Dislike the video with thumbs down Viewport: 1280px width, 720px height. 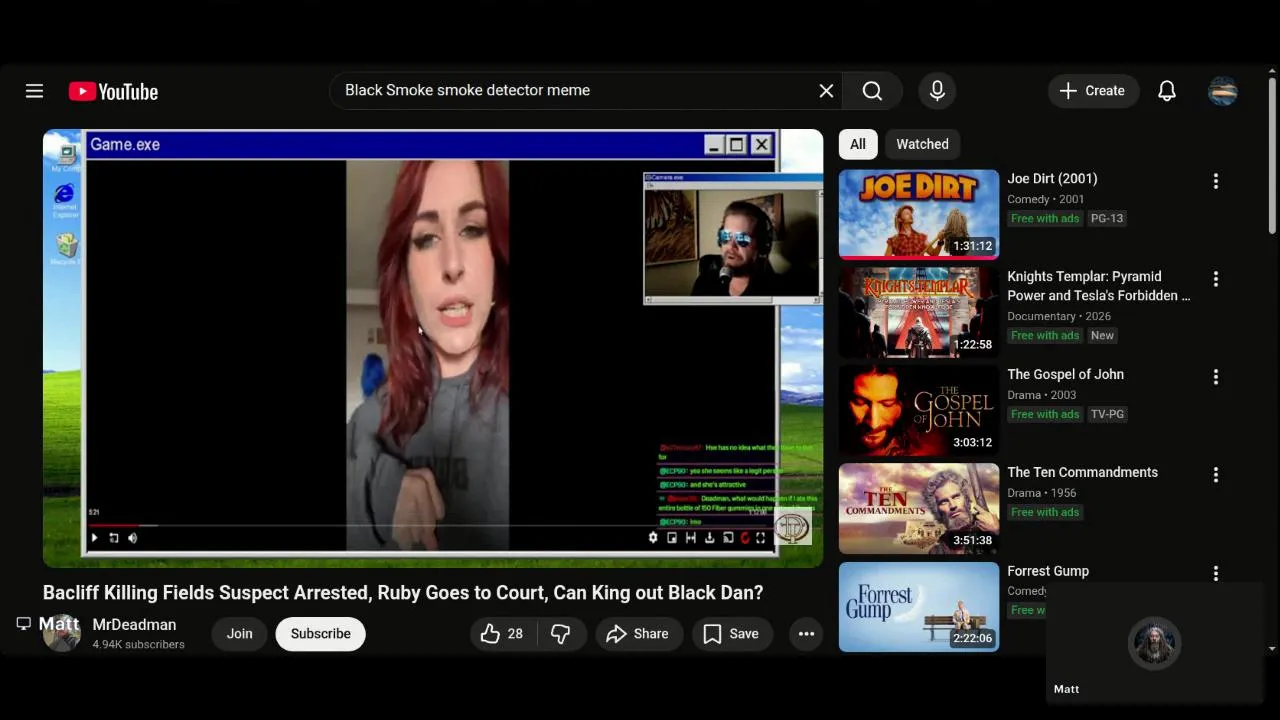(561, 634)
